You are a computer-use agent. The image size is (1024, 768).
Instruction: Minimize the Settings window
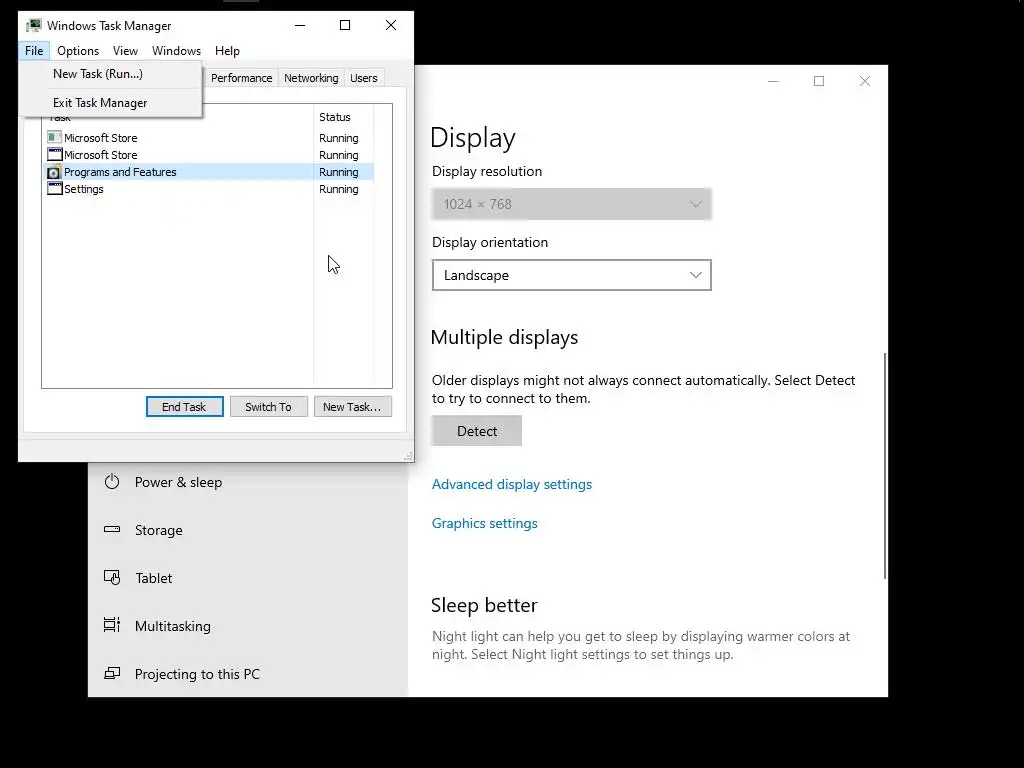coord(773,81)
